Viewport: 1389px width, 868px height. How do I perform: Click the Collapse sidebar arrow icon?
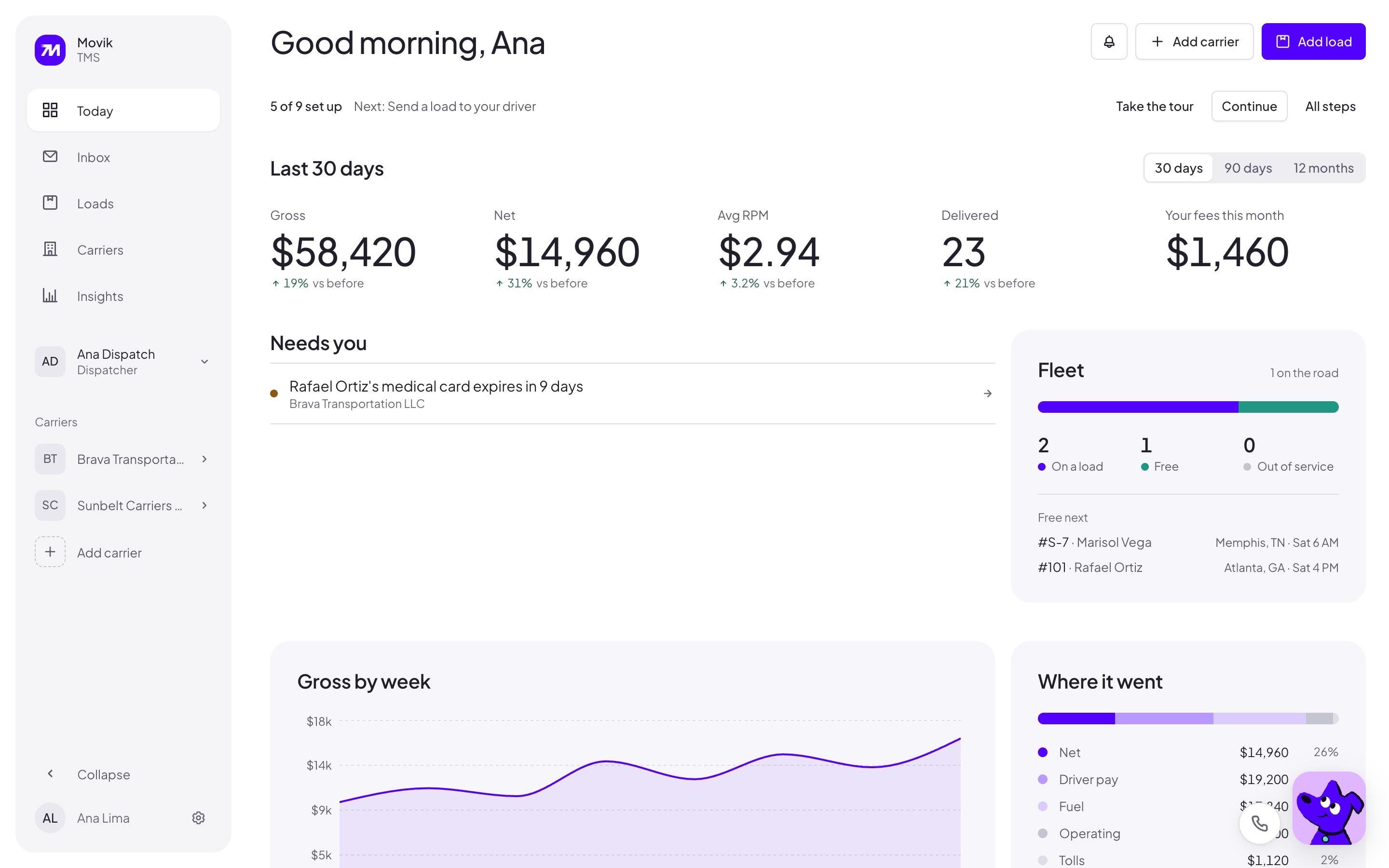coord(50,773)
